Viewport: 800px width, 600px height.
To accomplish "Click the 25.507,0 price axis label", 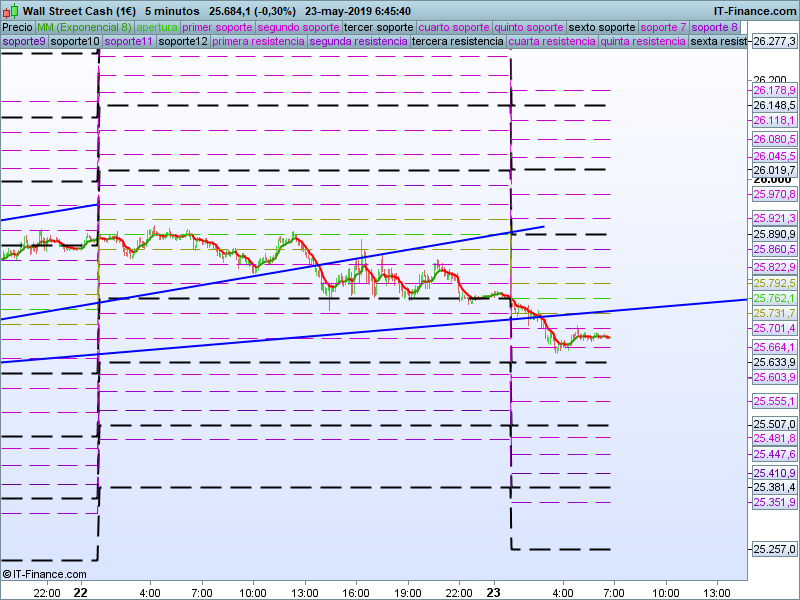I will pyautogui.click(x=774, y=424).
